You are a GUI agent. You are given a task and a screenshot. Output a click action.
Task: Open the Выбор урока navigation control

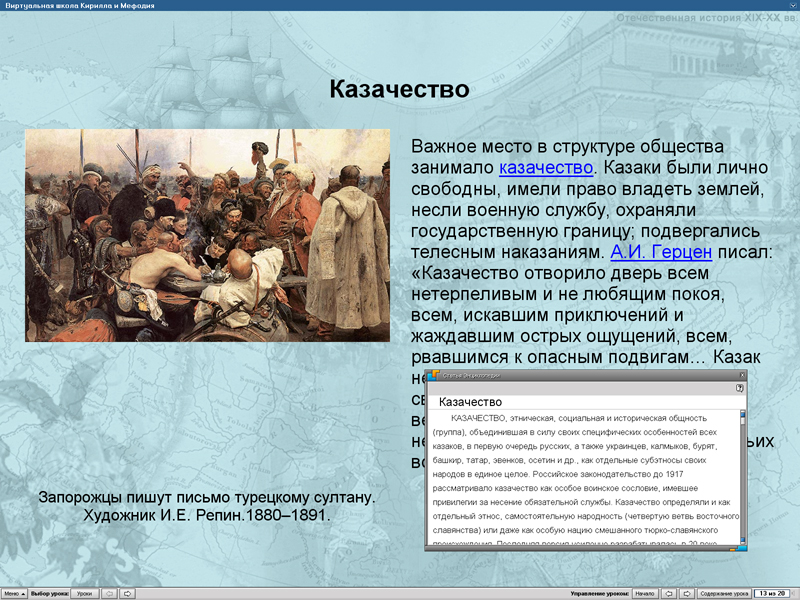point(50,592)
